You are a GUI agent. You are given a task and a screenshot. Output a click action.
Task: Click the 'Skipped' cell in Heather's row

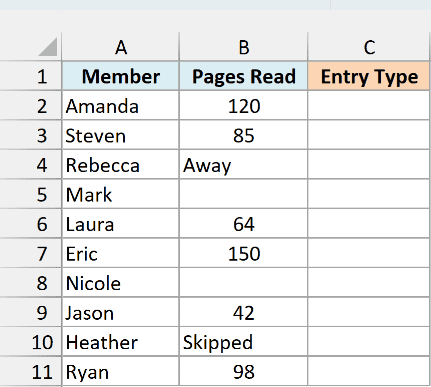tap(243, 342)
